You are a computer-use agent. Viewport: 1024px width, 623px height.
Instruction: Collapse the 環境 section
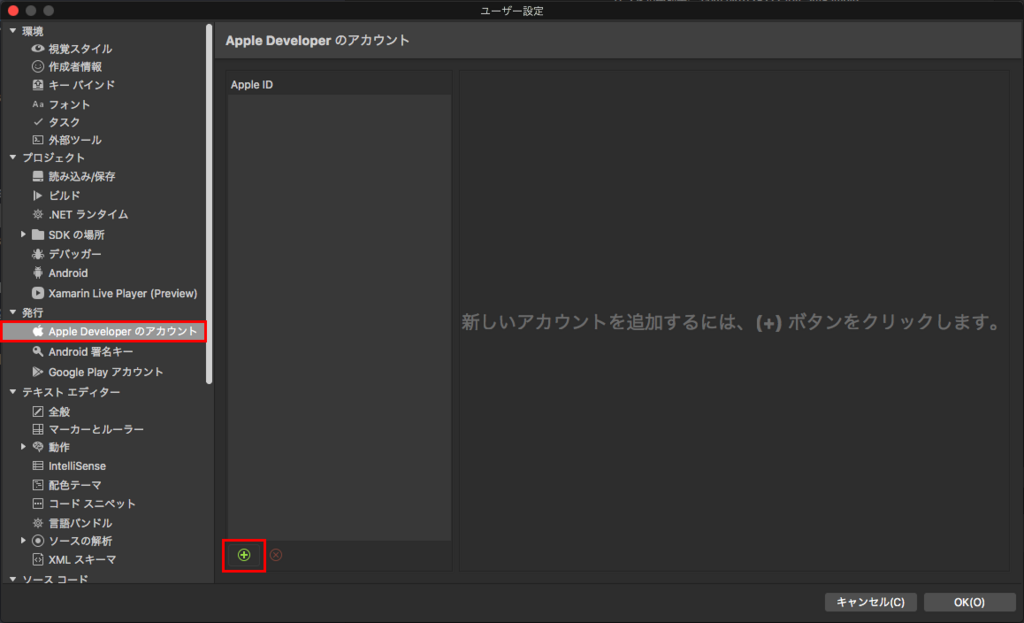[x=13, y=31]
